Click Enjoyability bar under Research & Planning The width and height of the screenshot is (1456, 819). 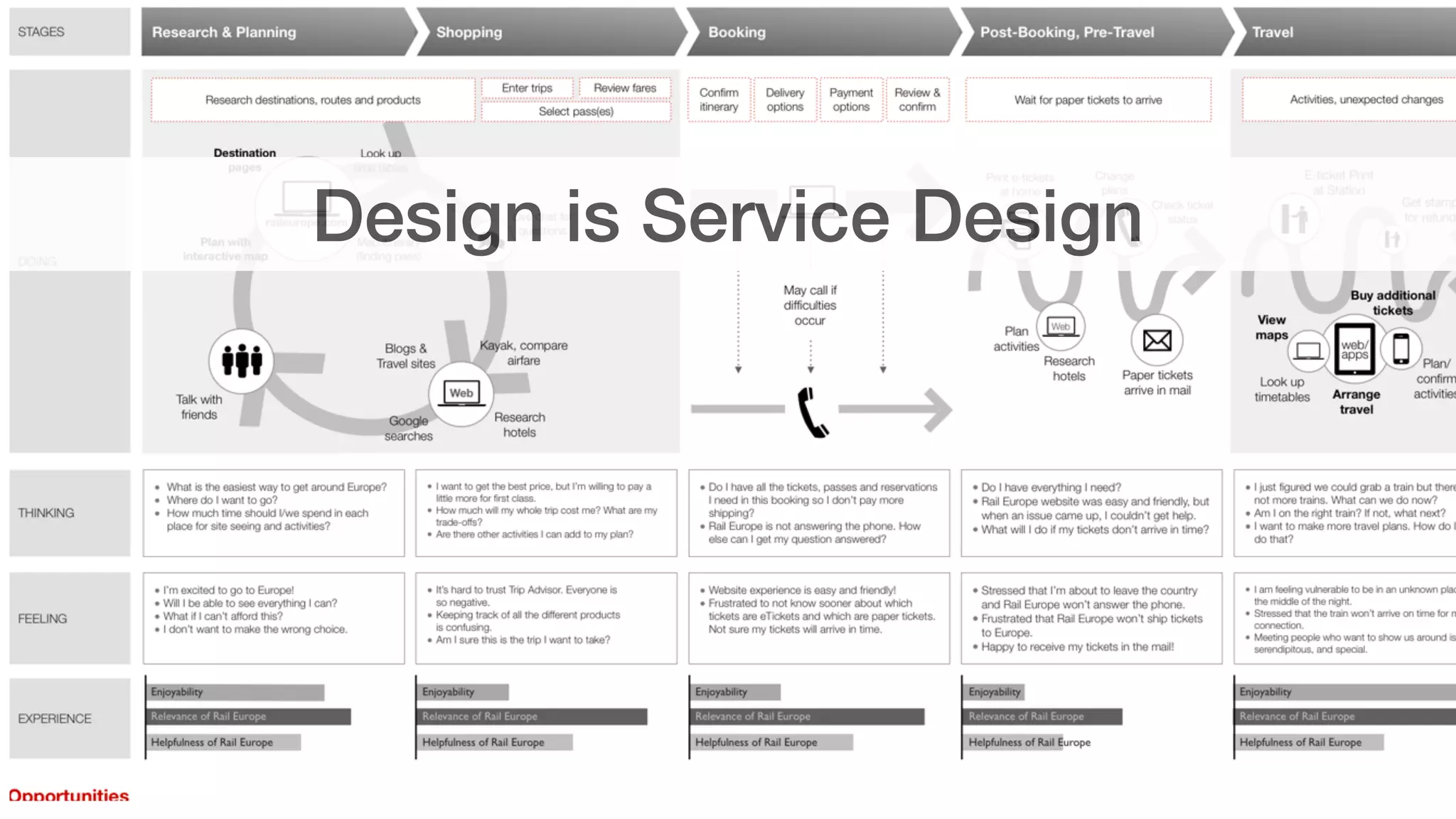click(235, 692)
